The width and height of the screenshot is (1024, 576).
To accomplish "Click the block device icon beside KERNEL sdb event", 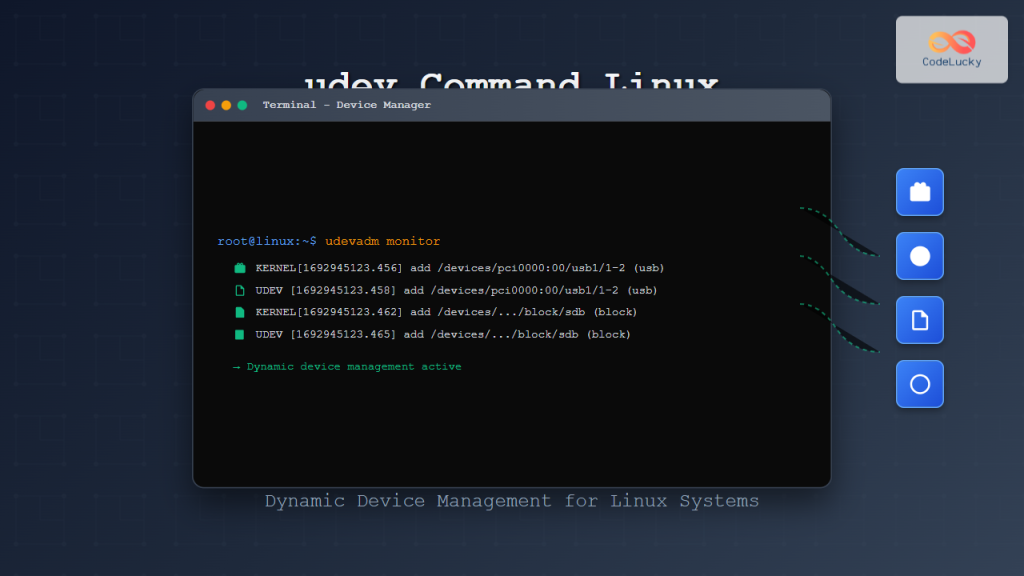I will tap(237, 311).
